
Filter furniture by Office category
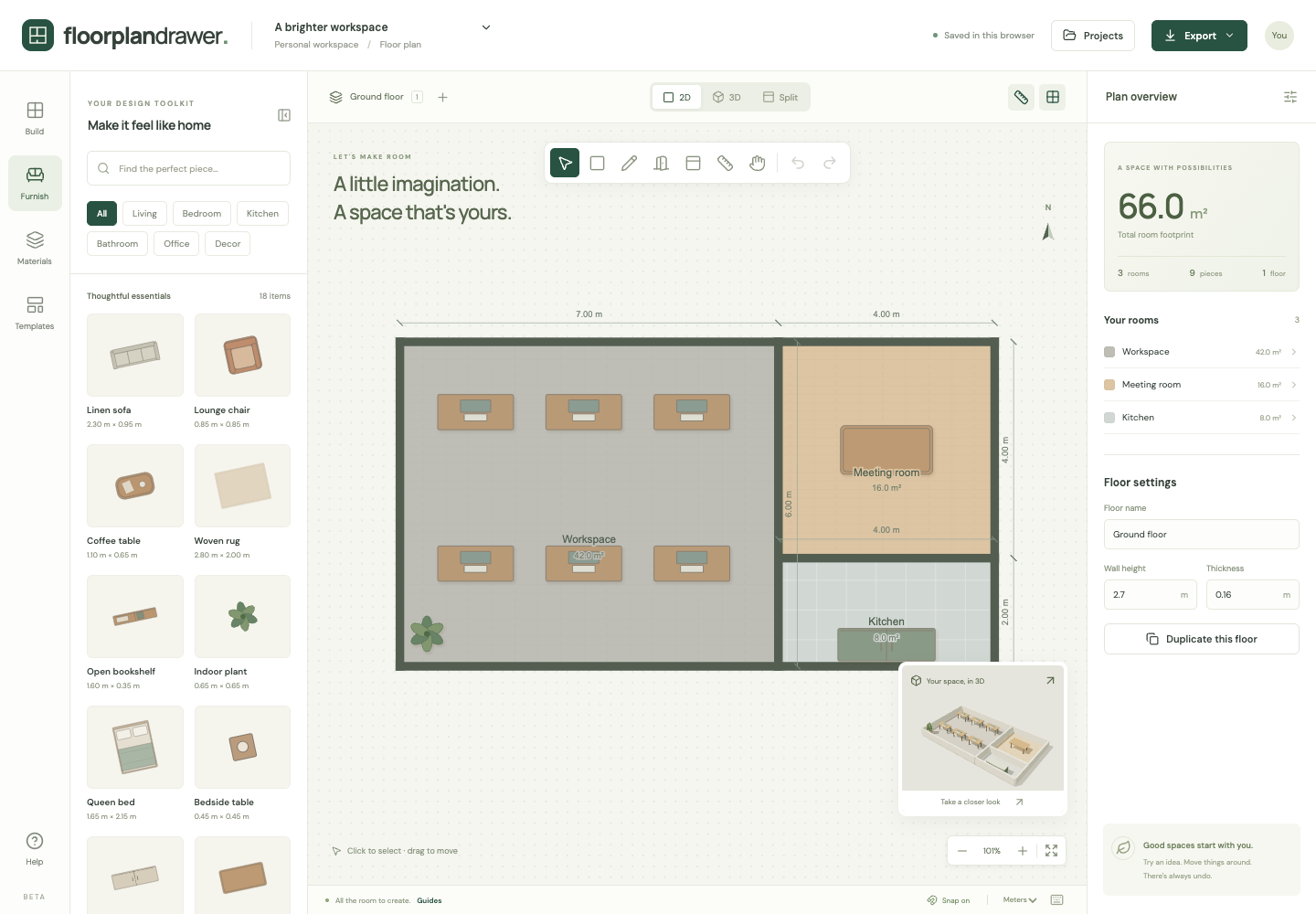pos(176,244)
